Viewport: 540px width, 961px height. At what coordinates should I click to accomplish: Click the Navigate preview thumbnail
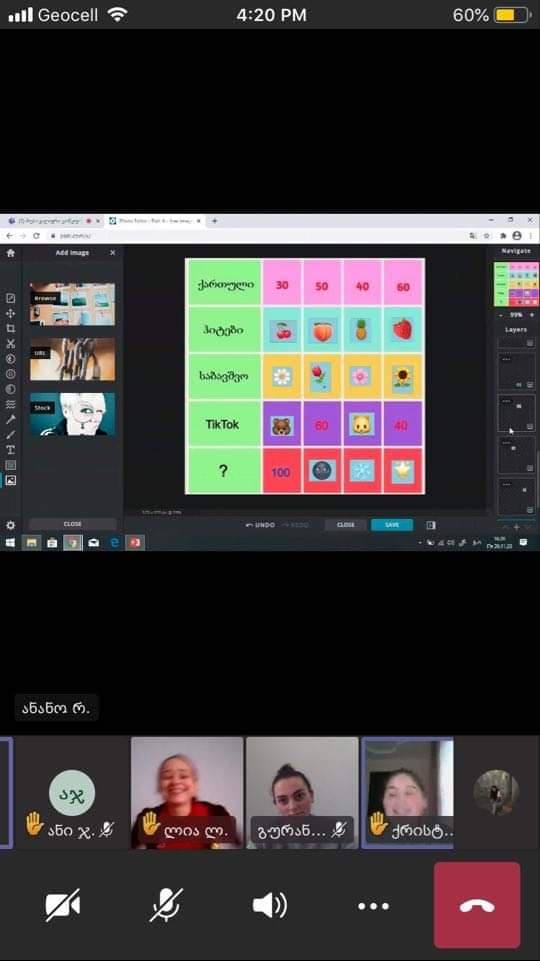point(517,284)
